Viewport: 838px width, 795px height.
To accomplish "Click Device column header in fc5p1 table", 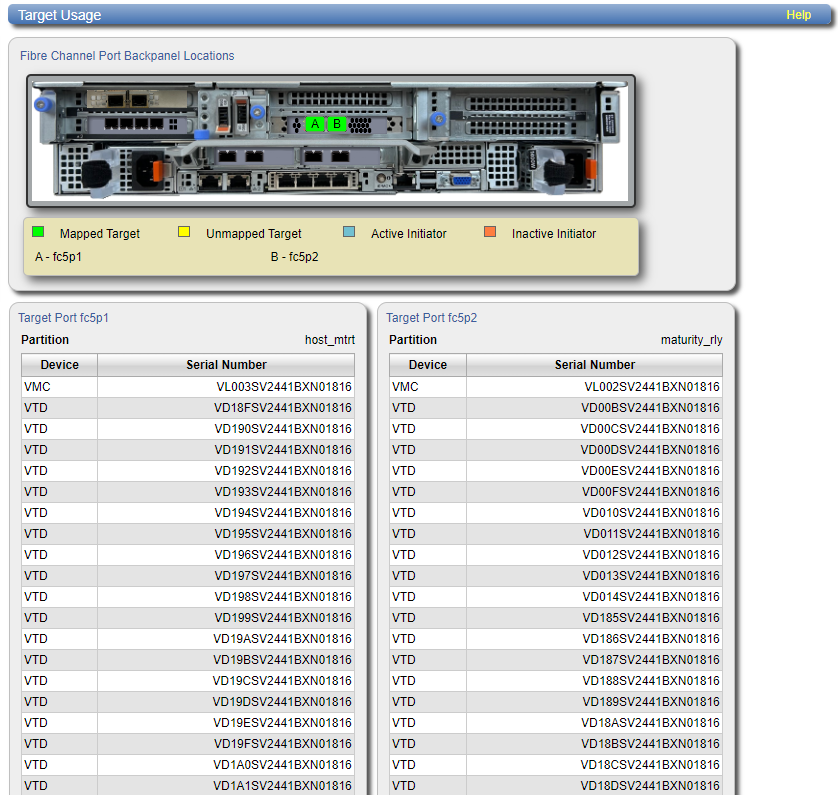I will (x=59, y=365).
